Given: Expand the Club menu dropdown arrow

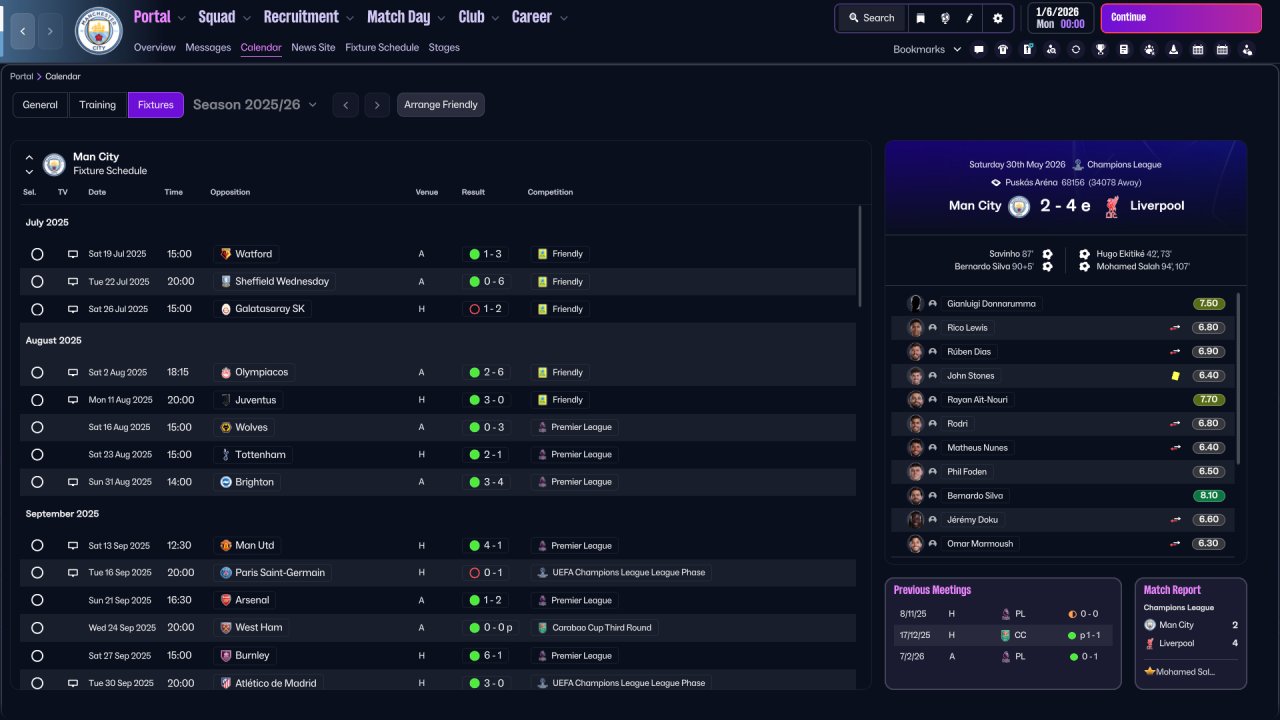Looking at the screenshot, I should coord(494,18).
